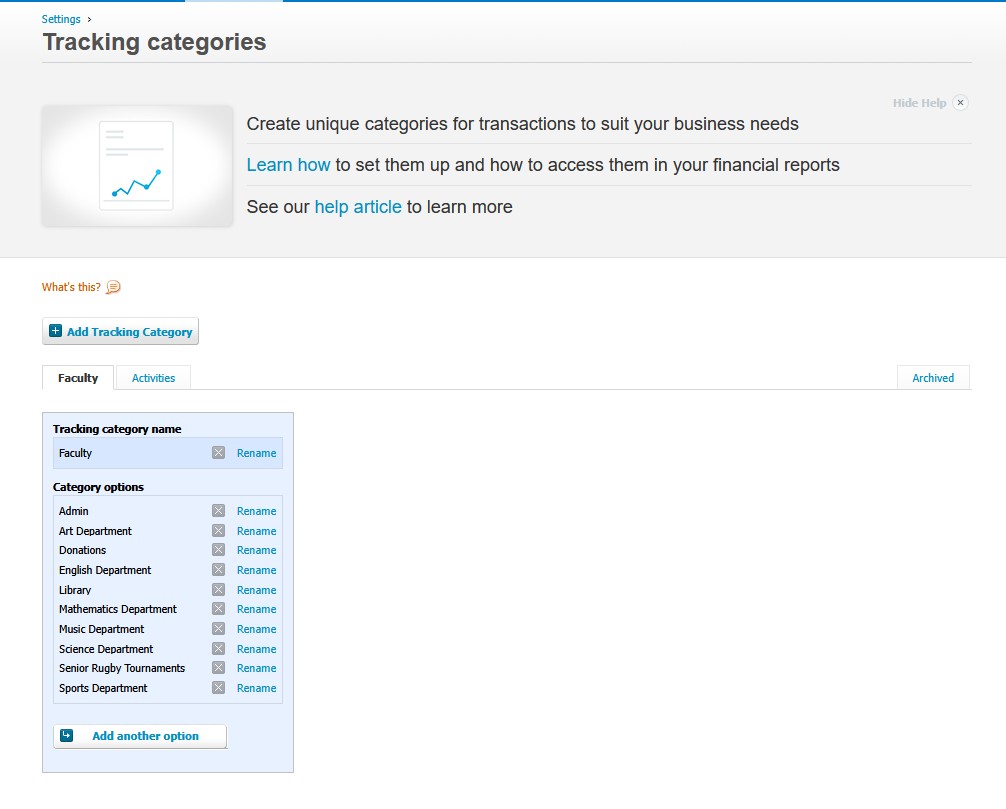This screenshot has height=809, width=1006.
Task: Select the Faculty tab
Action: pos(78,378)
